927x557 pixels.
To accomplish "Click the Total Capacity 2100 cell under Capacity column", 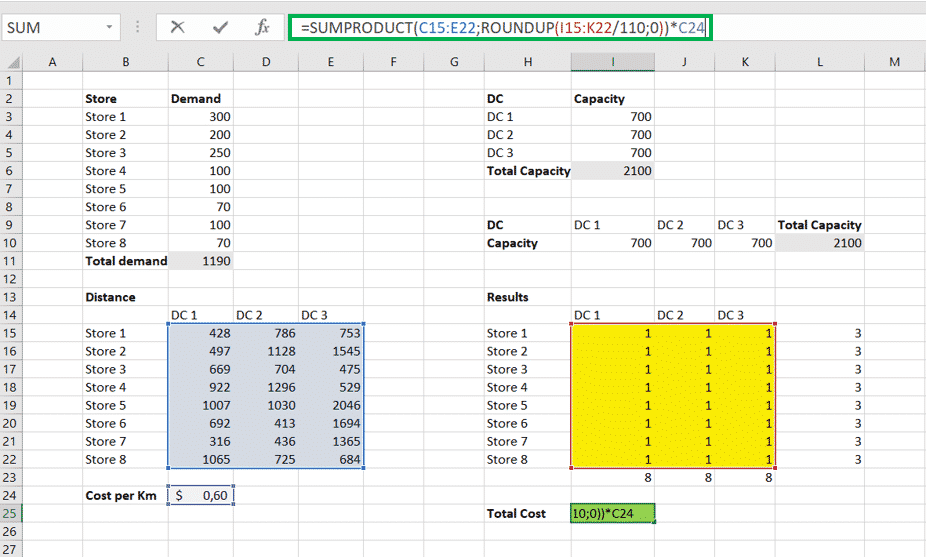I will click(613, 171).
